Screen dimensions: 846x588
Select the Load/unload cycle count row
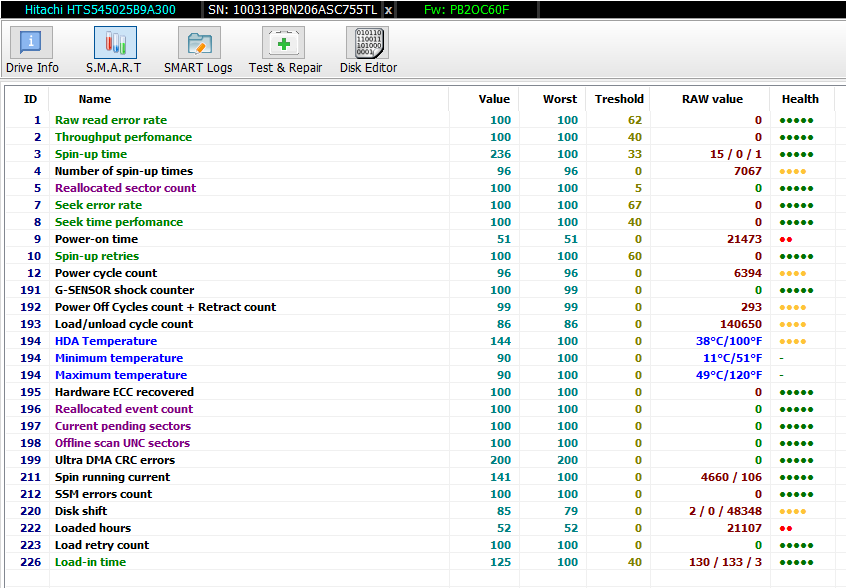pyautogui.click(x=123, y=324)
